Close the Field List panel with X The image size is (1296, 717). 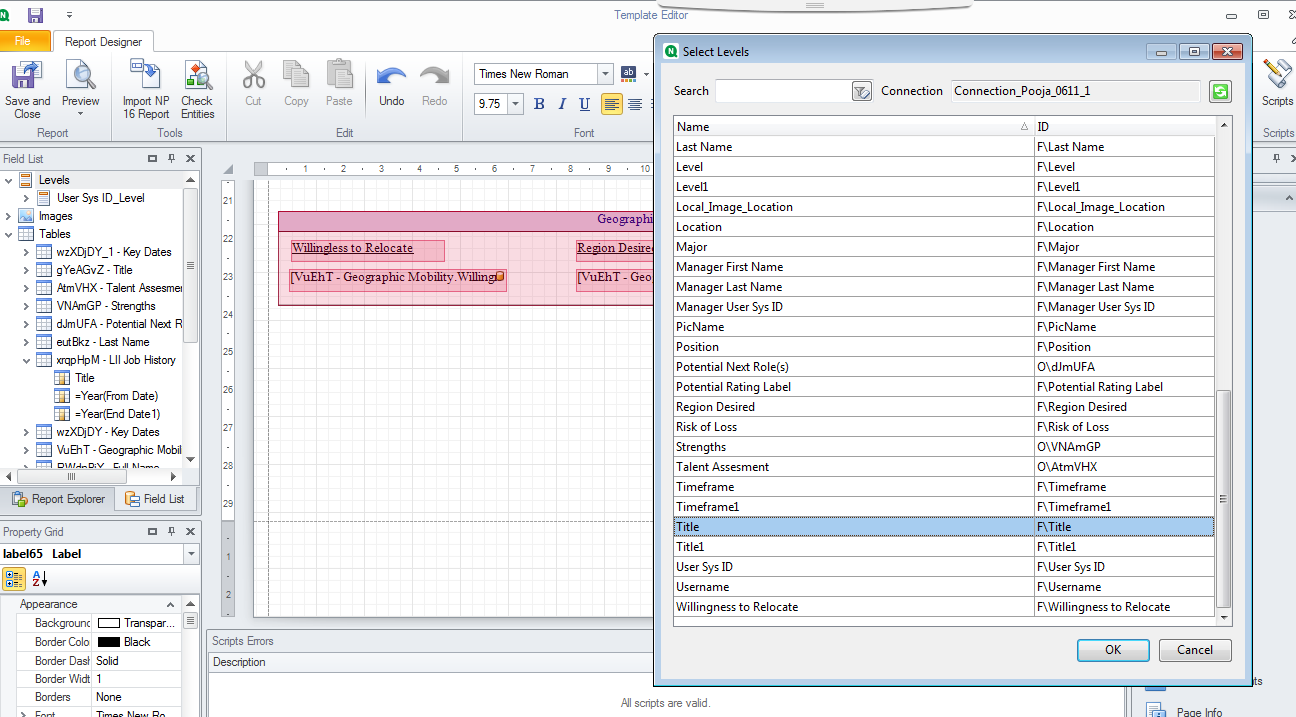tap(189, 158)
